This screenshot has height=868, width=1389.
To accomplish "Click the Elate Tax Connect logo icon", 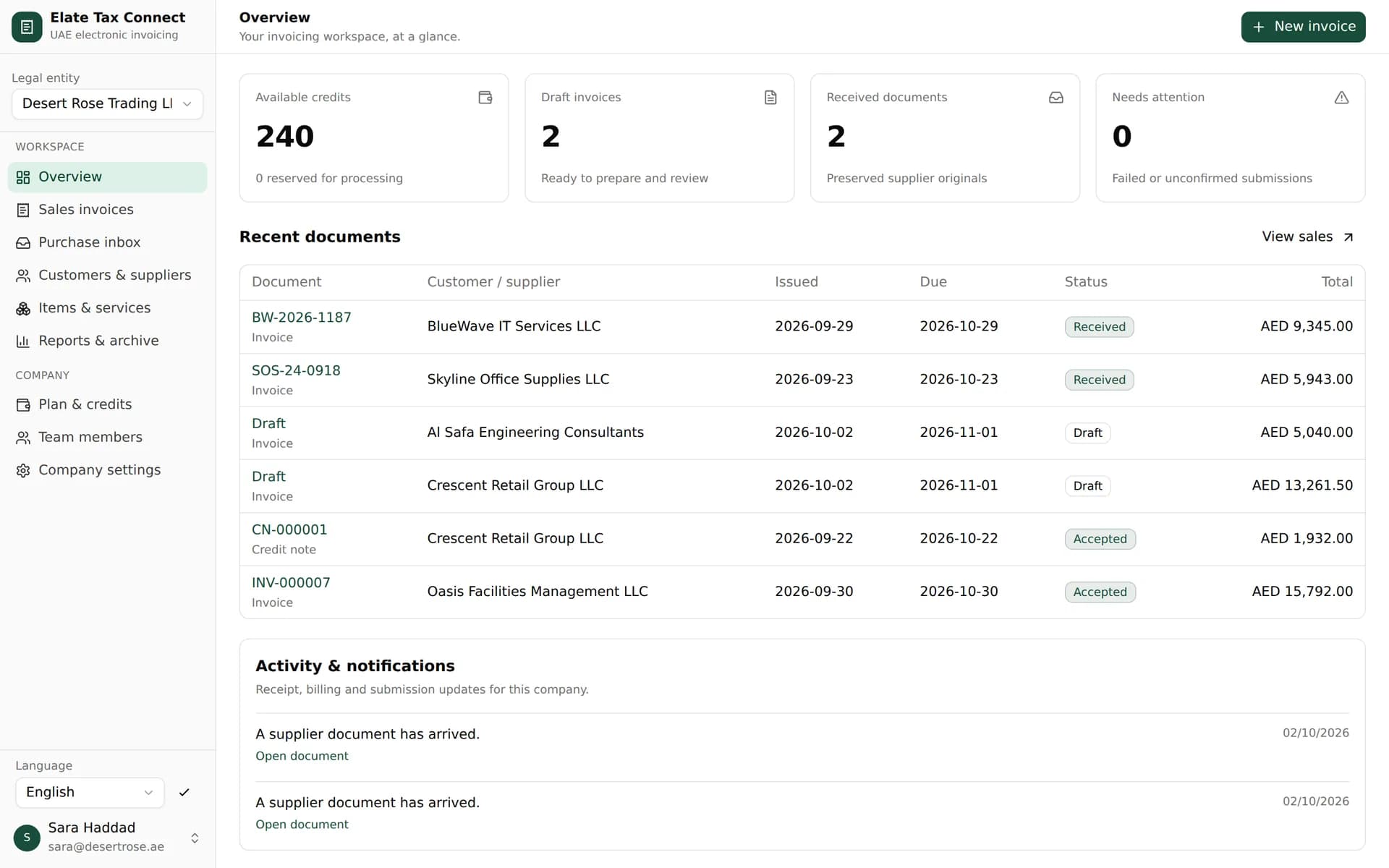I will click(x=27, y=27).
